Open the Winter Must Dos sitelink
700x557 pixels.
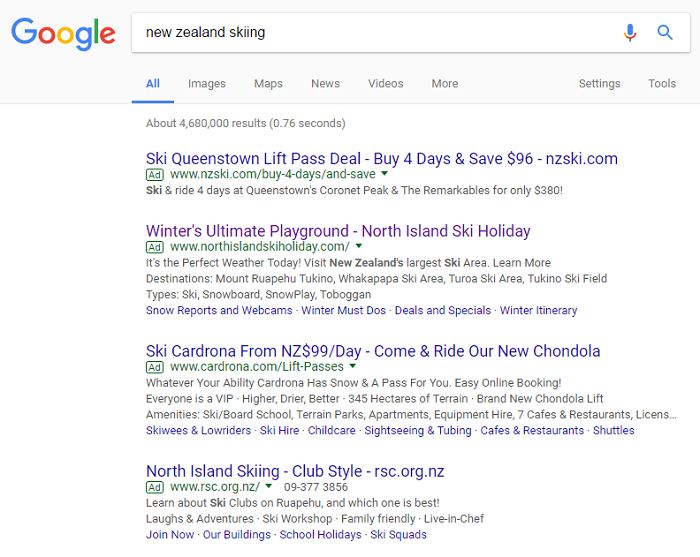(x=343, y=310)
